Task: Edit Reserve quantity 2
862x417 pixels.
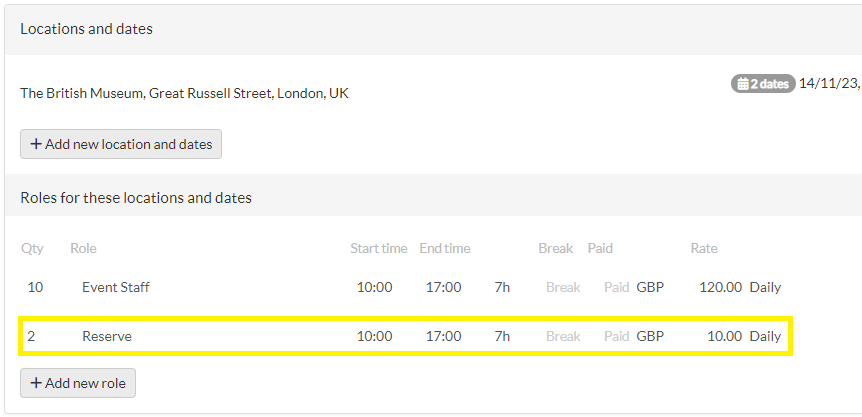Action: click(x=31, y=336)
